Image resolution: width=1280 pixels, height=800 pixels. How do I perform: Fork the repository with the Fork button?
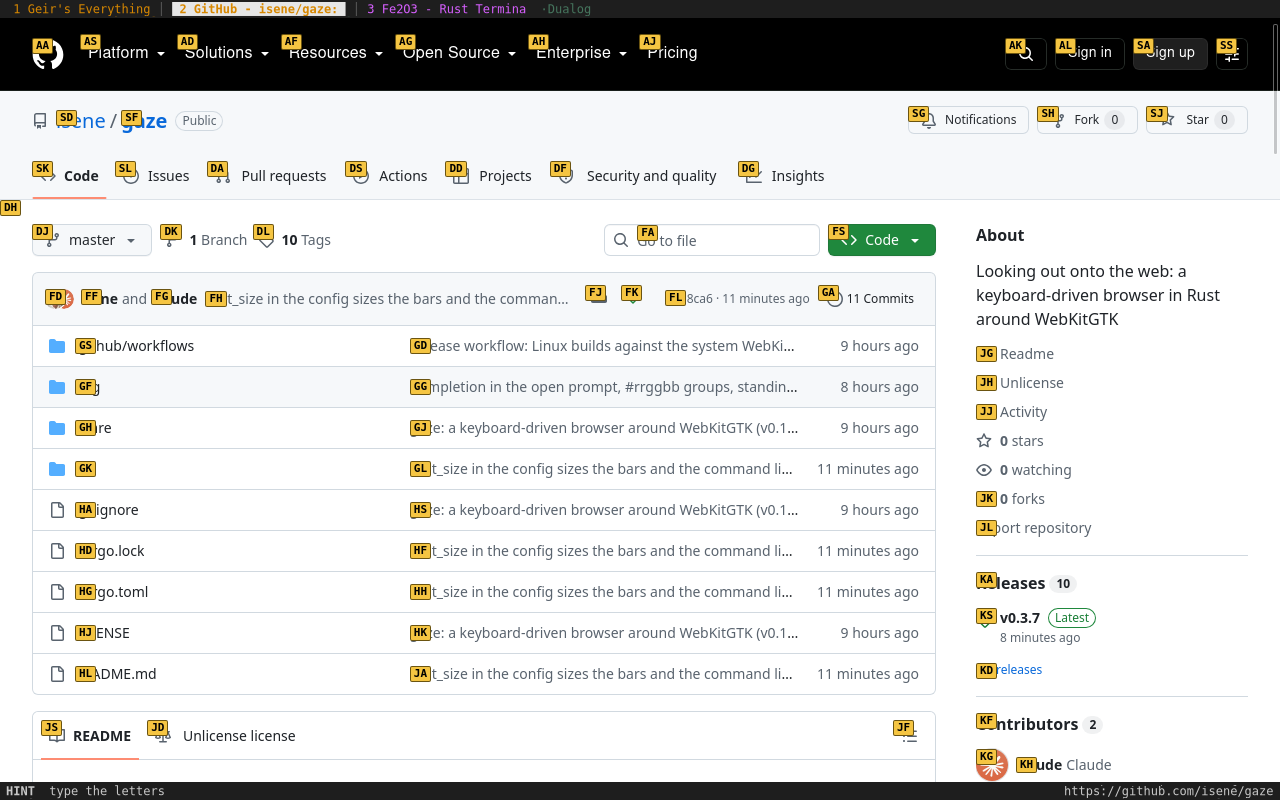(x=1087, y=120)
